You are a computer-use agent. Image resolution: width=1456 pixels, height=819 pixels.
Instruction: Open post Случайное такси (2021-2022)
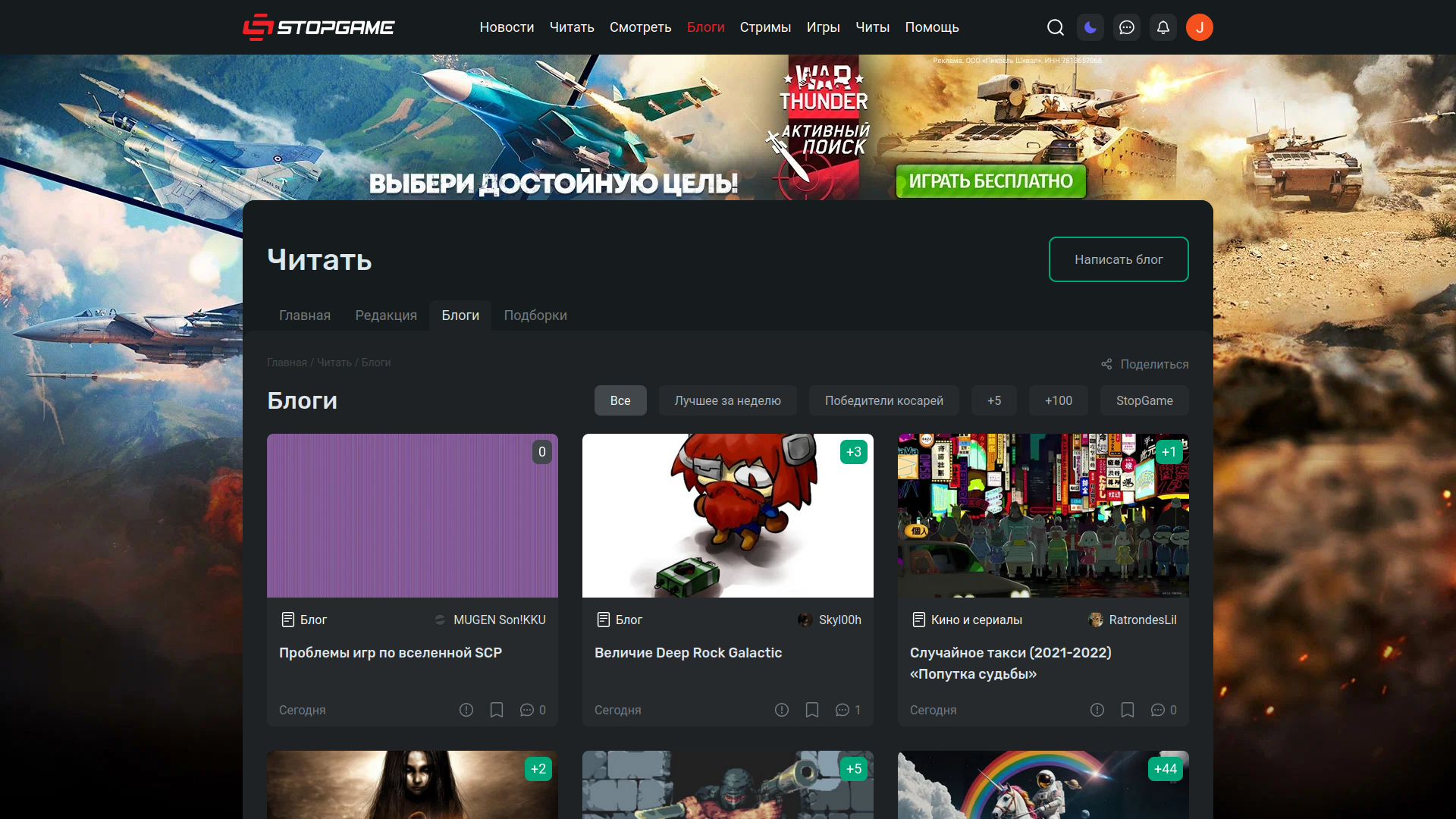1011,664
